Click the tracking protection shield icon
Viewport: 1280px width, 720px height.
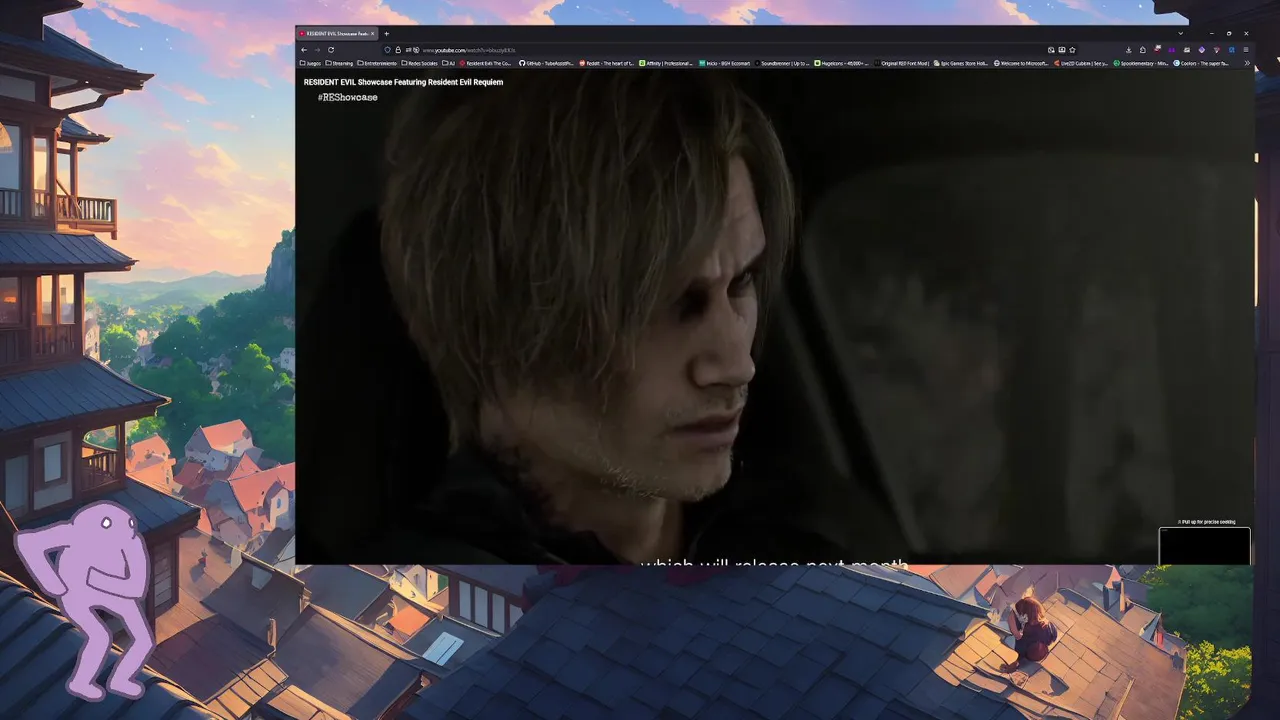pos(387,50)
